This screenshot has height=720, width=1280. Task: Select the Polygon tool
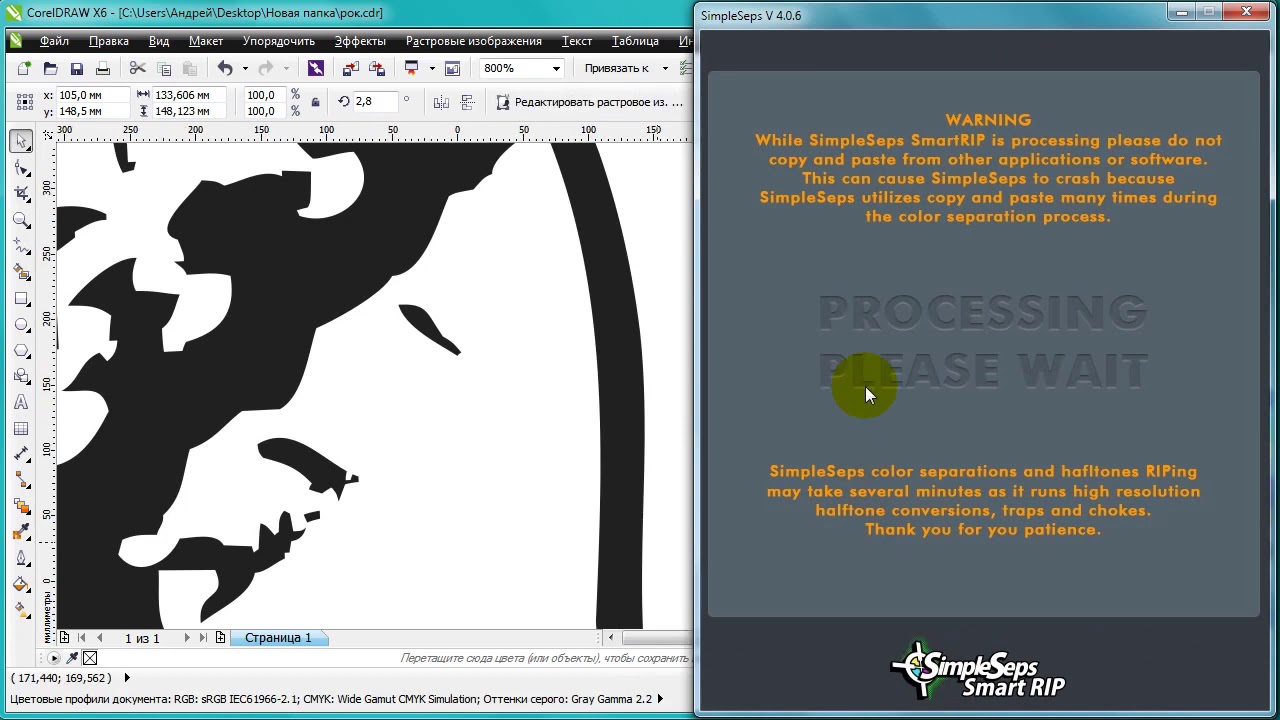pos(21,351)
